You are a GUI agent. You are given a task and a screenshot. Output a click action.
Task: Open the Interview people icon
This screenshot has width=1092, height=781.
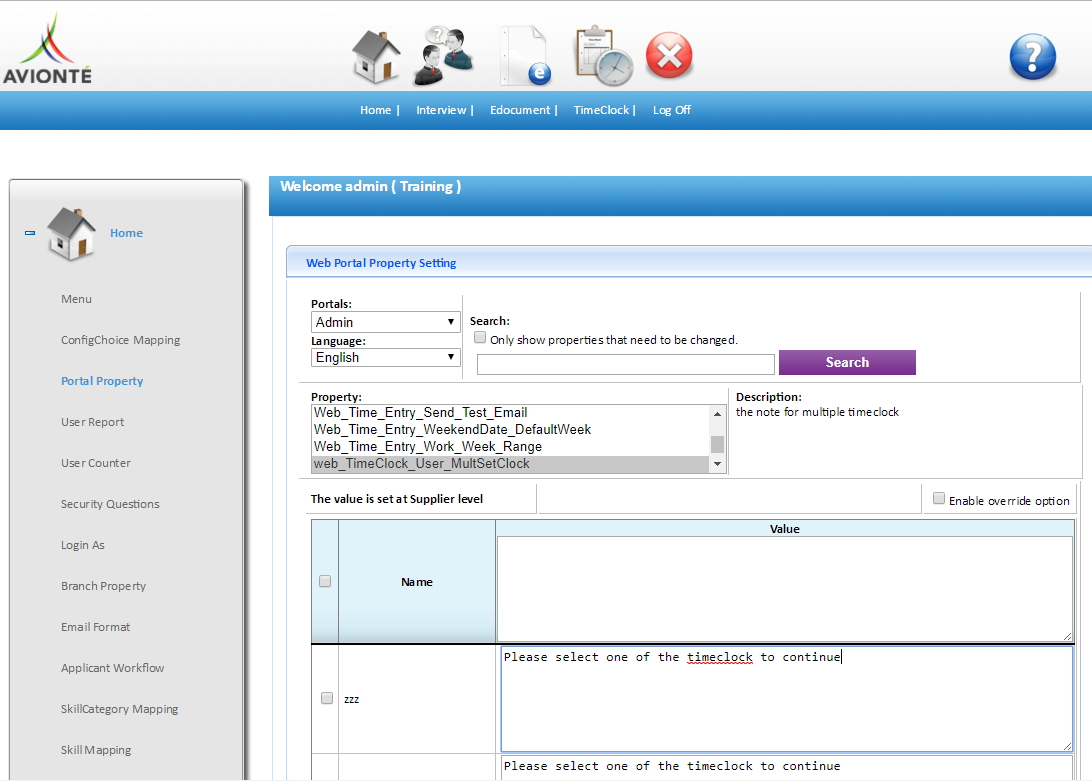point(444,56)
